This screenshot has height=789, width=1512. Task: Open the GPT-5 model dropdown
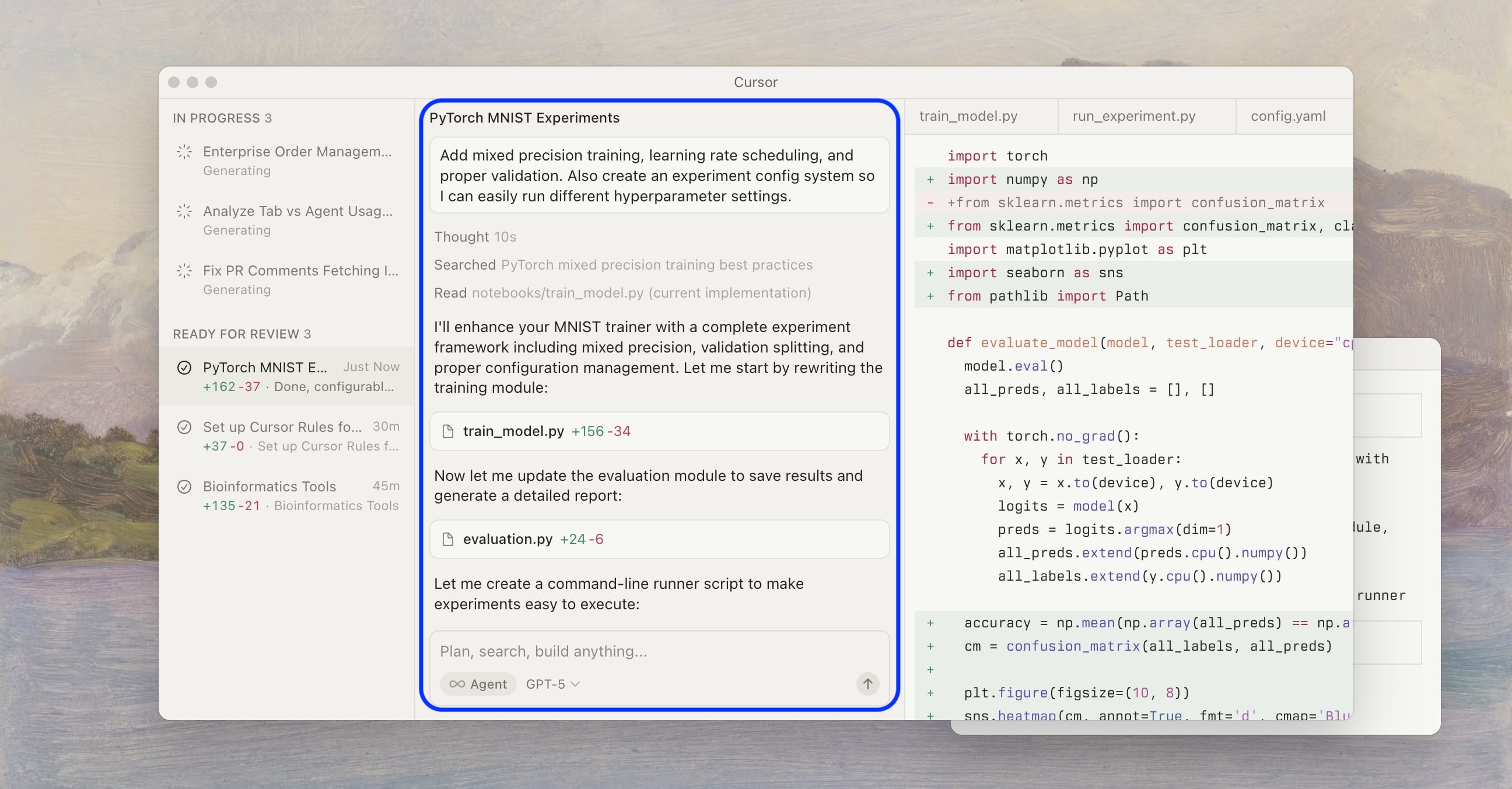[x=552, y=684]
